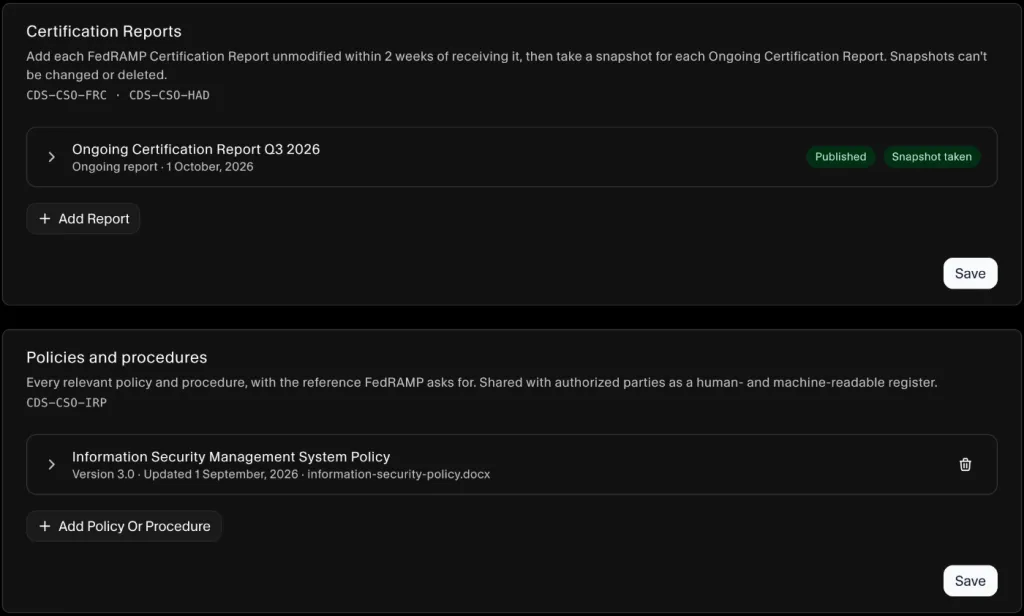Click the Policies and procedures heading
Viewport: 1024px width, 616px height.
pos(117,357)
